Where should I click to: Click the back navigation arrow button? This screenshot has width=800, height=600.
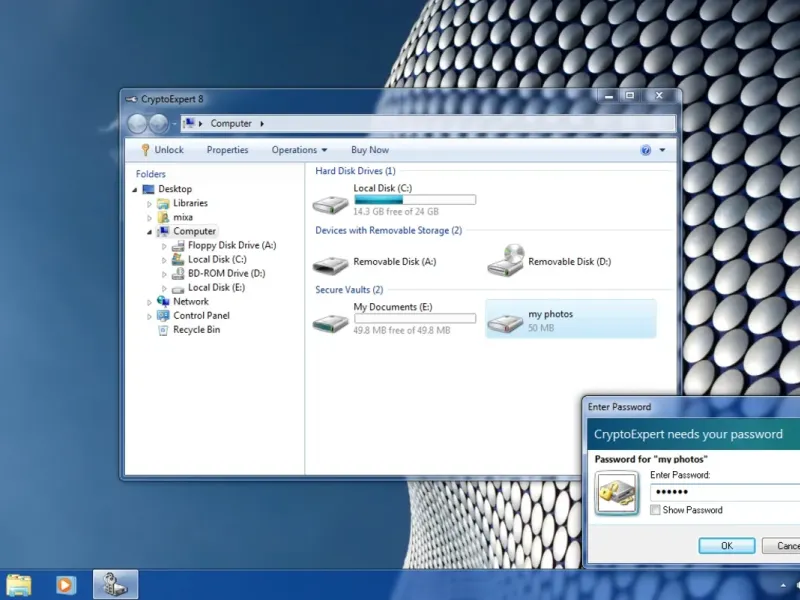point(137,123)
